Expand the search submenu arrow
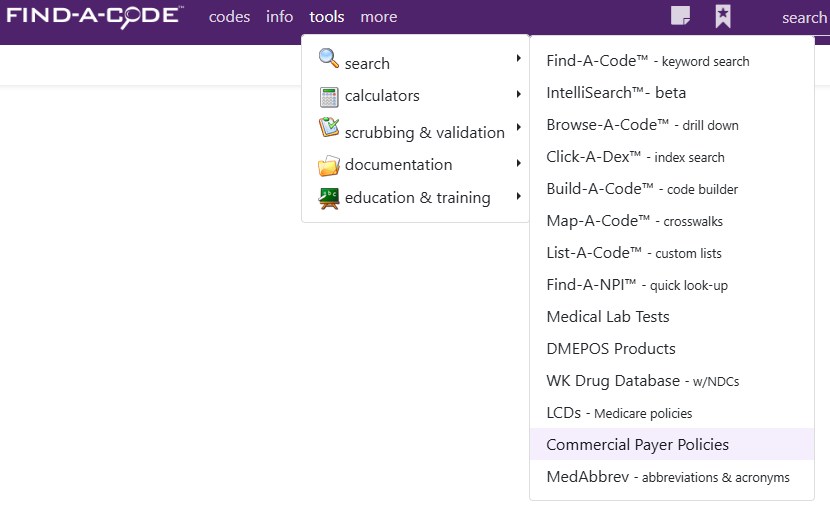Screen dimensions: 830x508 tap(519, 58)
